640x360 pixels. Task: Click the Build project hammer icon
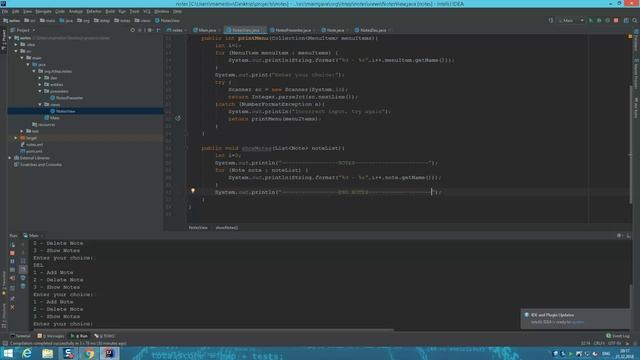click(551, 20)
